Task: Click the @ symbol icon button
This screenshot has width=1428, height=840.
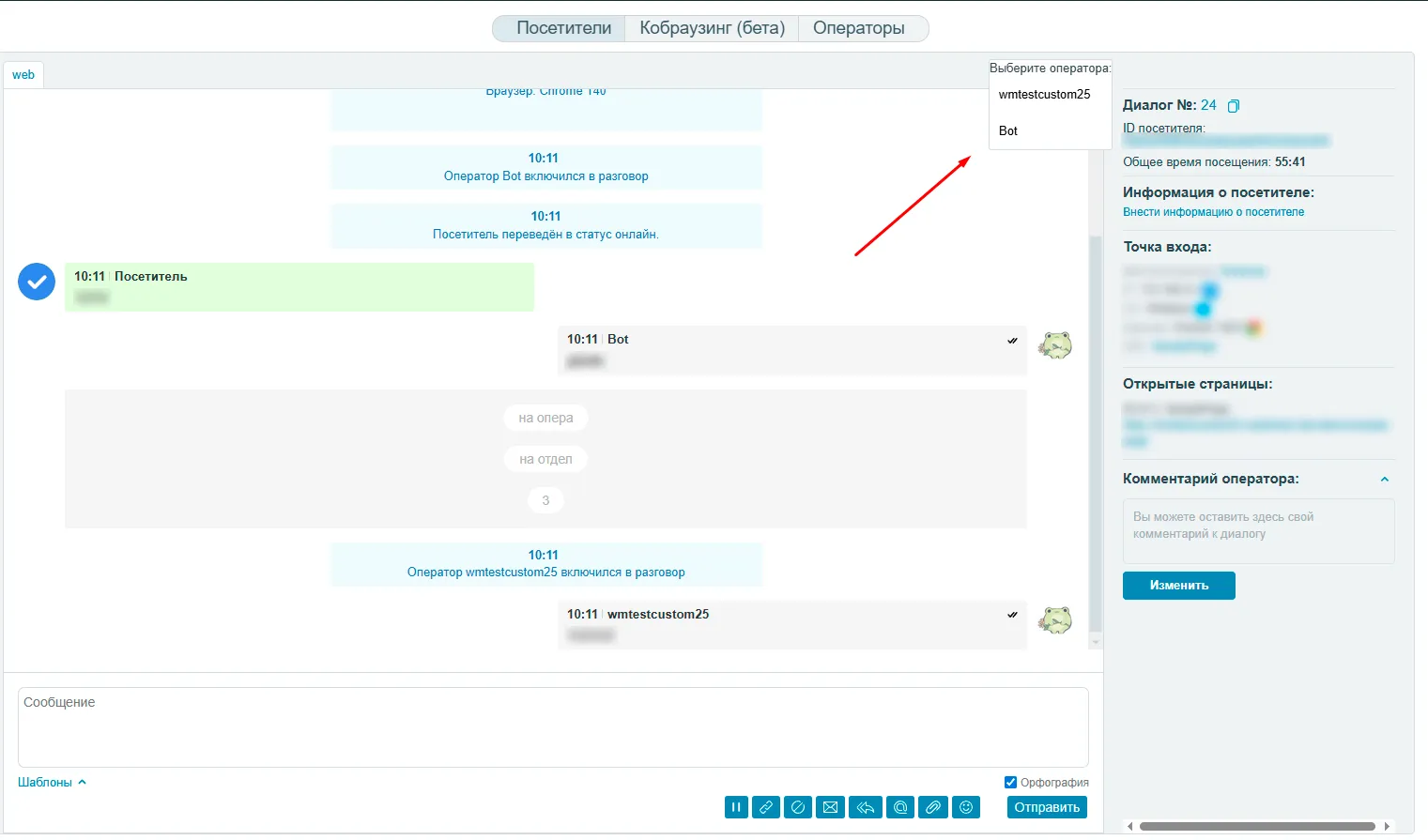Action: coord(900,807)
